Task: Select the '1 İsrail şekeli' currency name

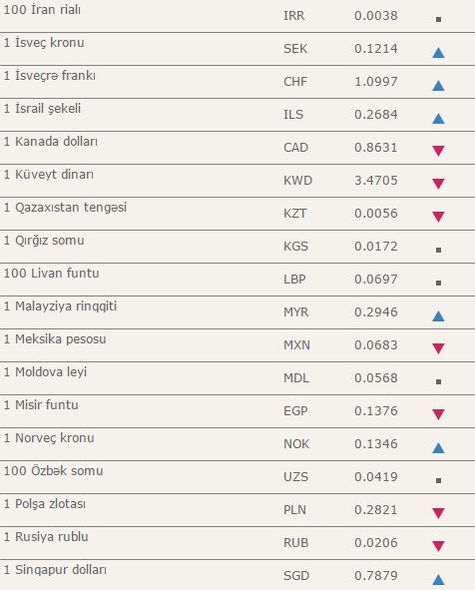Action: pyautogui.click(x=42, y=109)
